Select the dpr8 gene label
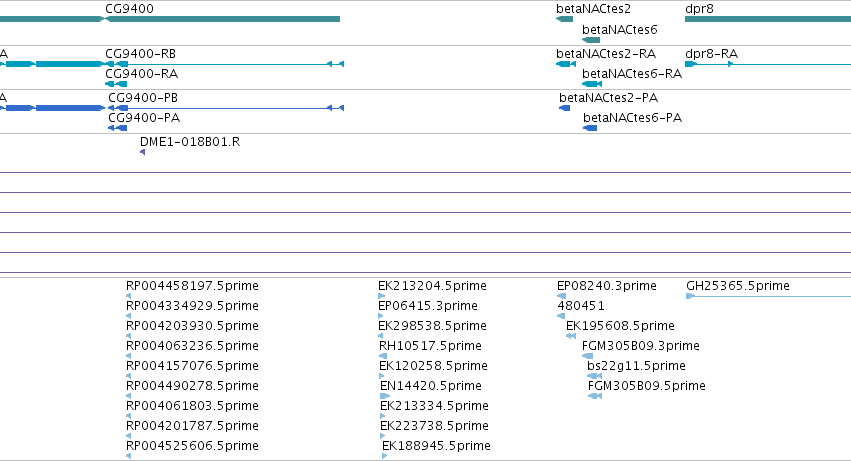Viewport: 851px width, 461px height. [x=700, y=9]
